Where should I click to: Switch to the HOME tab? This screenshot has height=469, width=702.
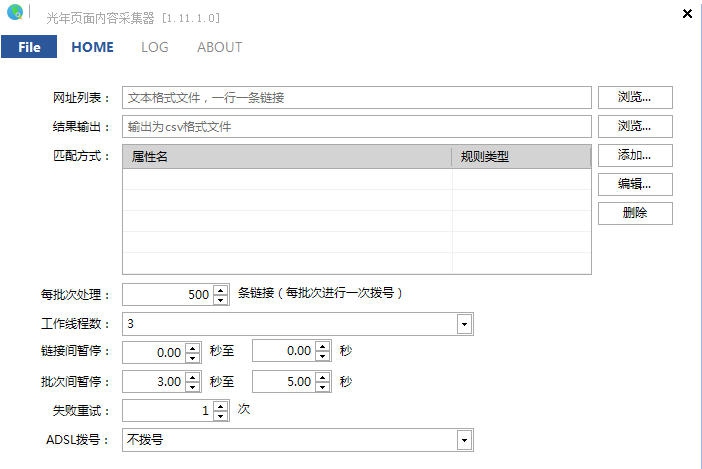(92, 47)
